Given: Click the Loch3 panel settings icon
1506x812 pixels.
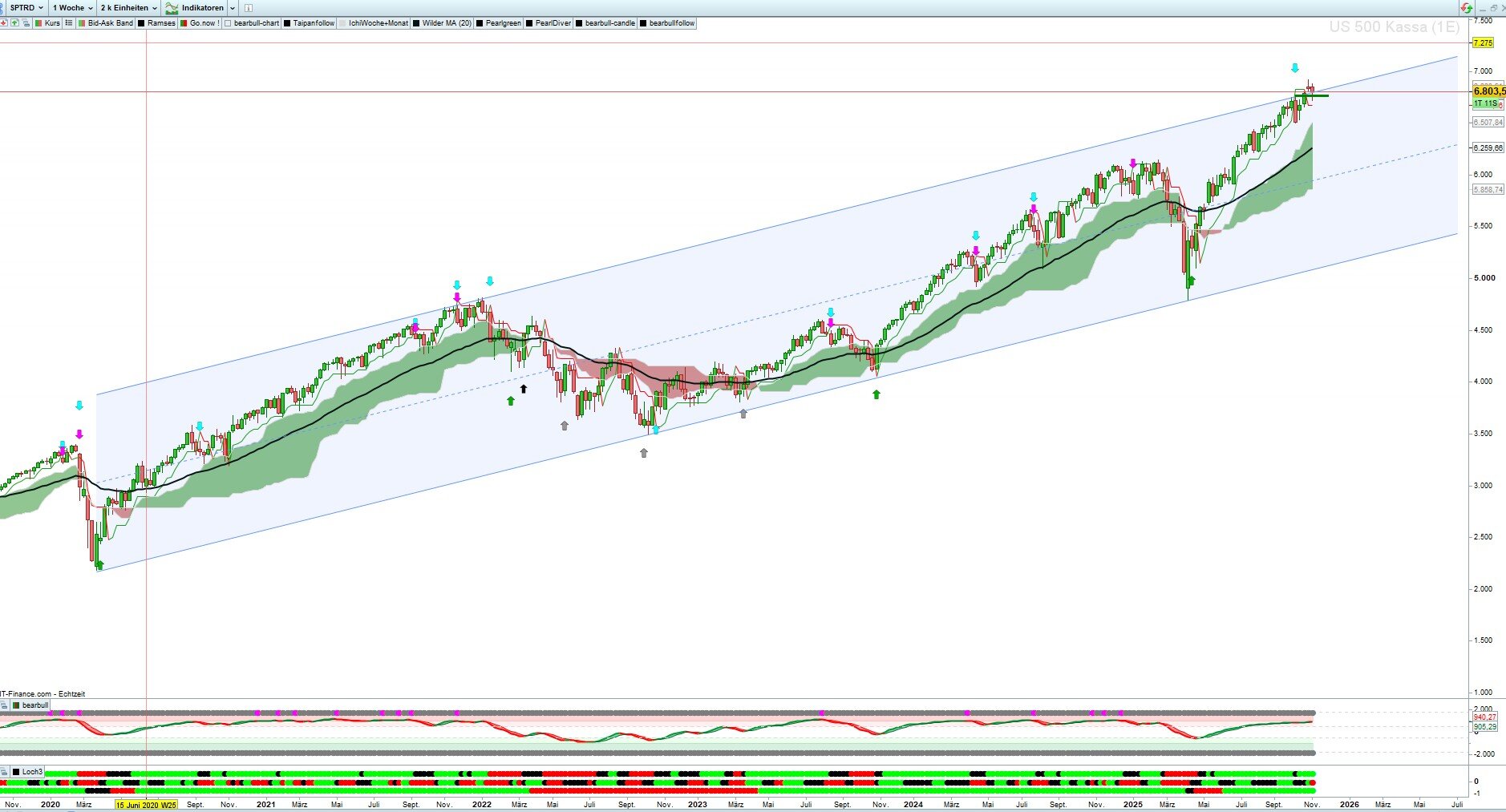Looking at the screenshot, I should [x=4, y=772].
